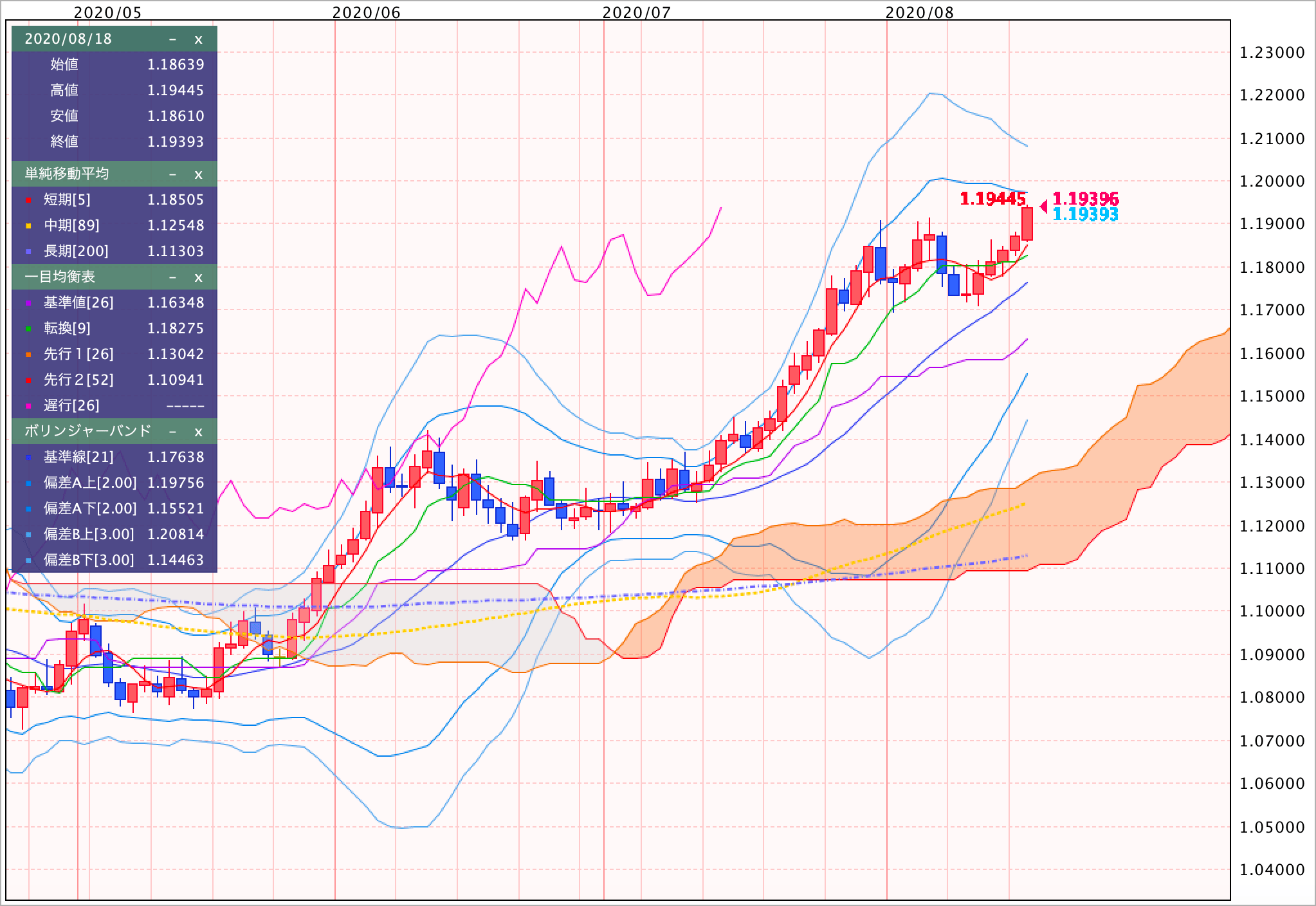Collapse the ボリンジャーバンド panel with minus

(x=172, y=431)
